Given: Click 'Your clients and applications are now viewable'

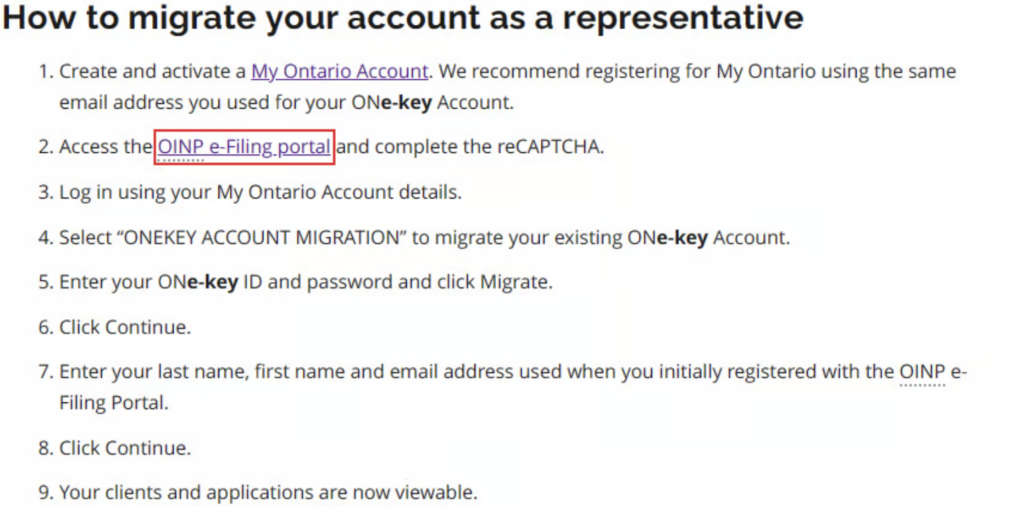Looking at the screenshot, I should tap(268, 492).
